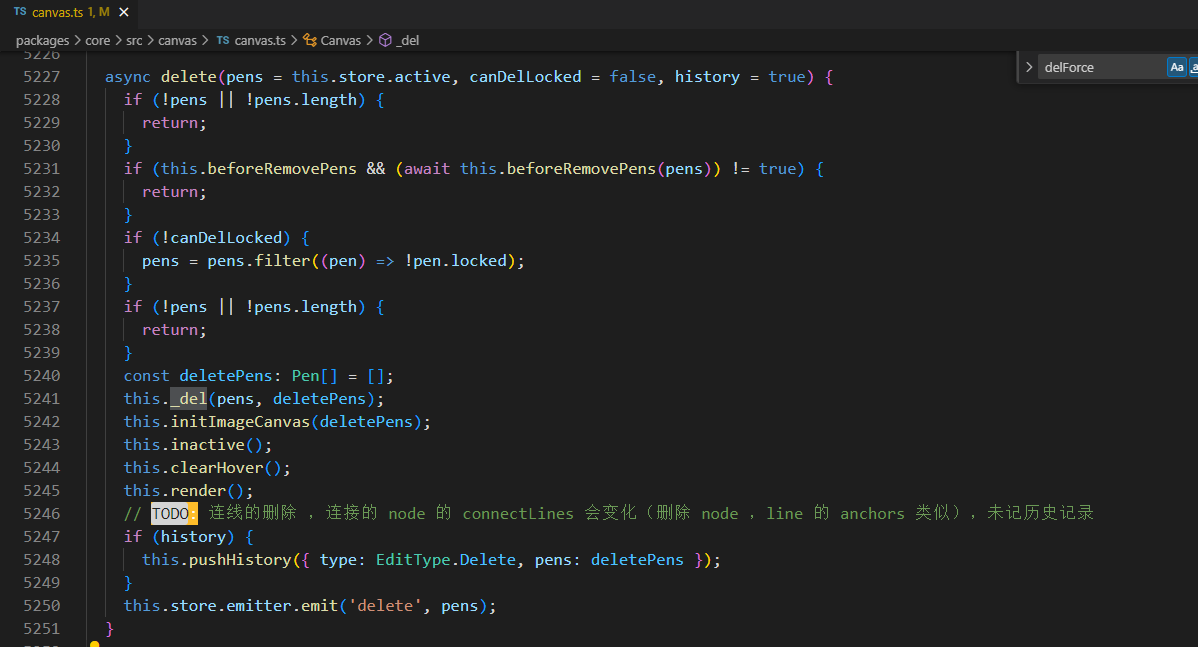Open the canvas.ts file breadcrumb segment
The width and height of the screenshot is (1198, 647).
pos(260,40)
